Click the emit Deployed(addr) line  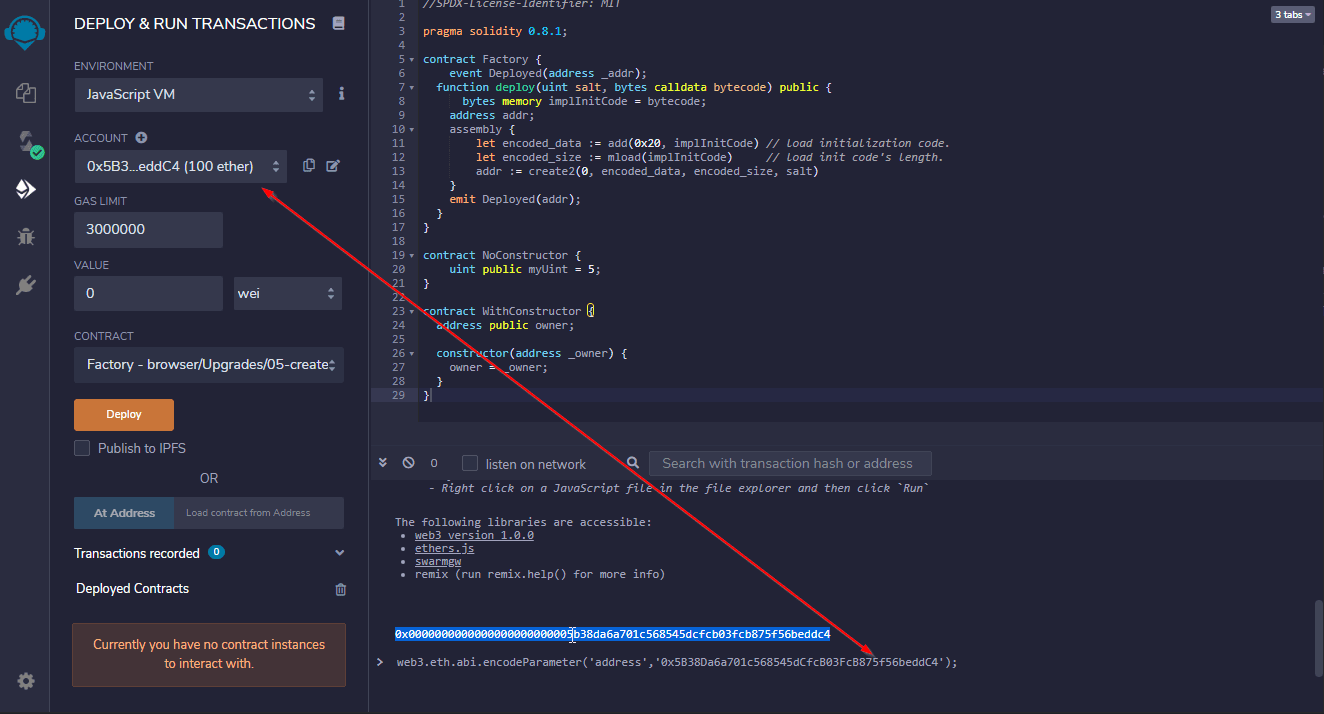coord(515,199)
